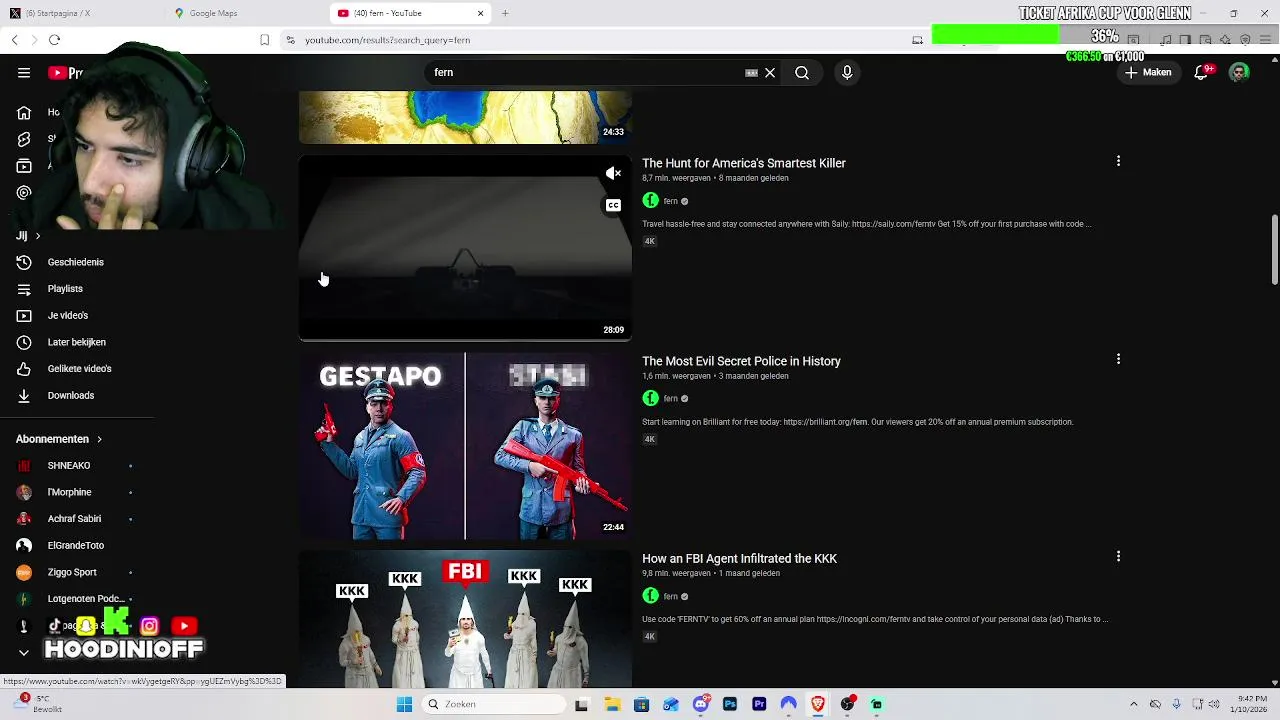
Task: Expand the Jij section chevron
Action: [x=38, y=236]
